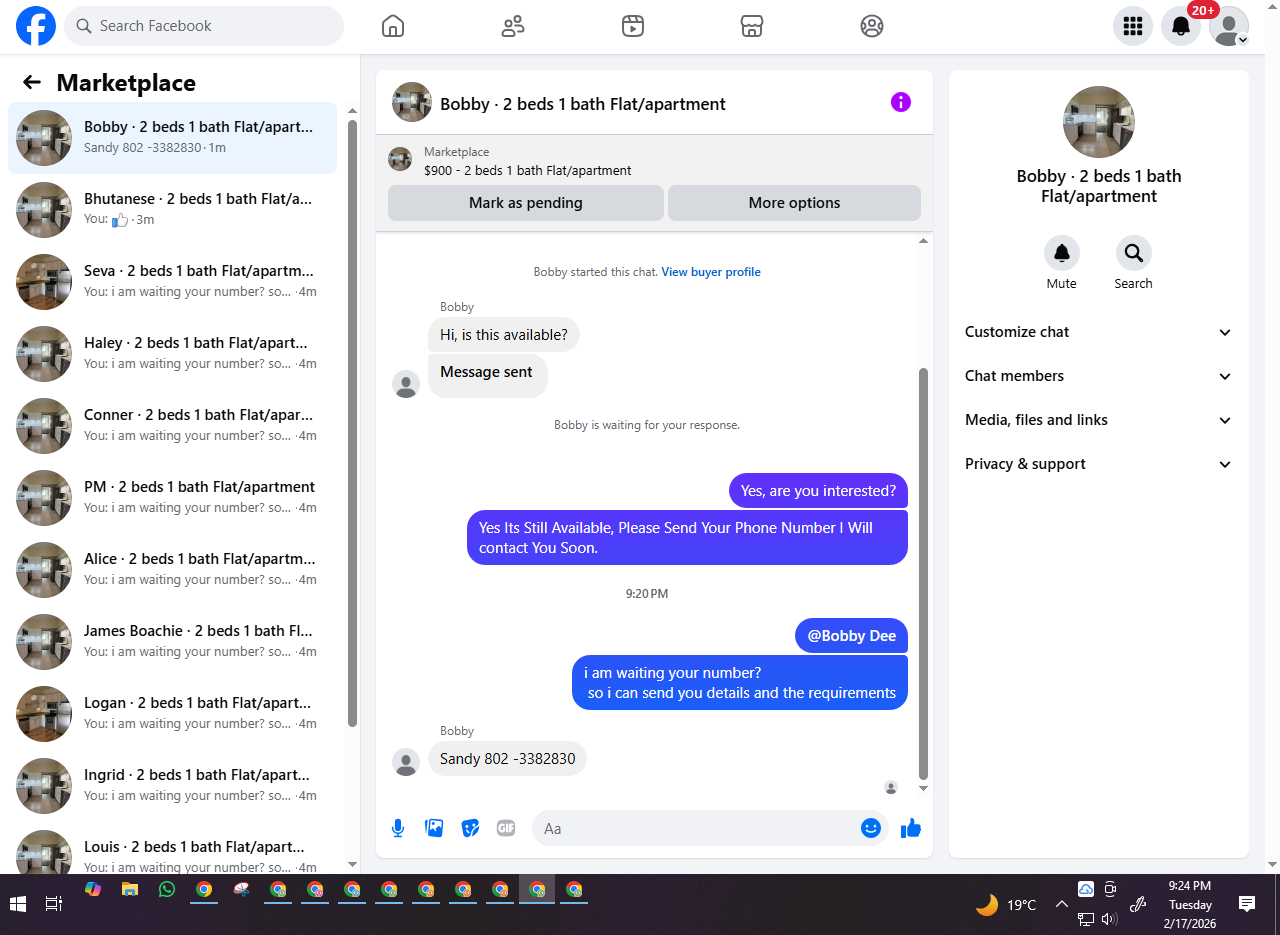Click the Search Facebook field
This screenshot has height=935, width=1280.
coord(204,26)
